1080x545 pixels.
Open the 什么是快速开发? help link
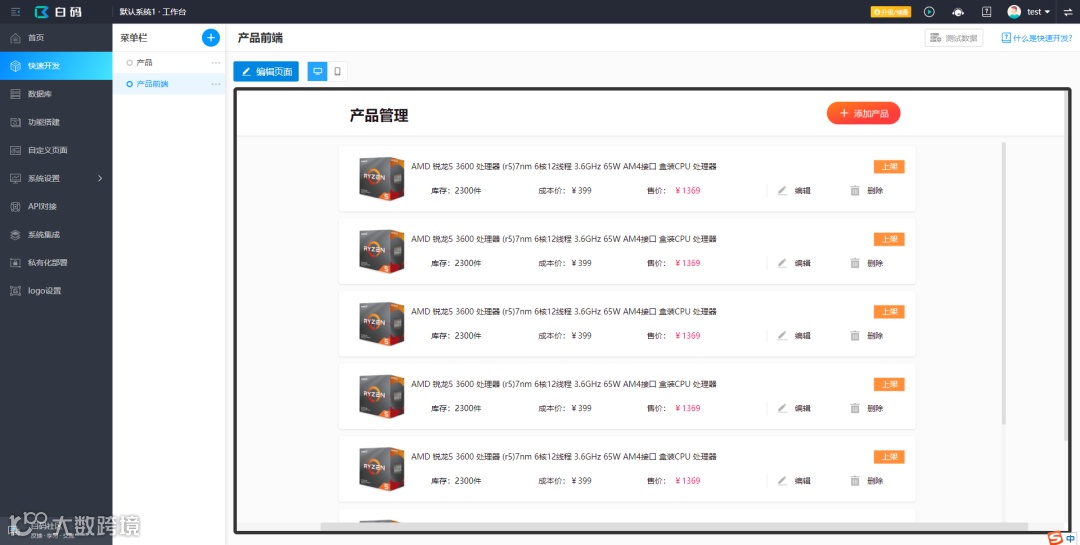[1037, 38]
